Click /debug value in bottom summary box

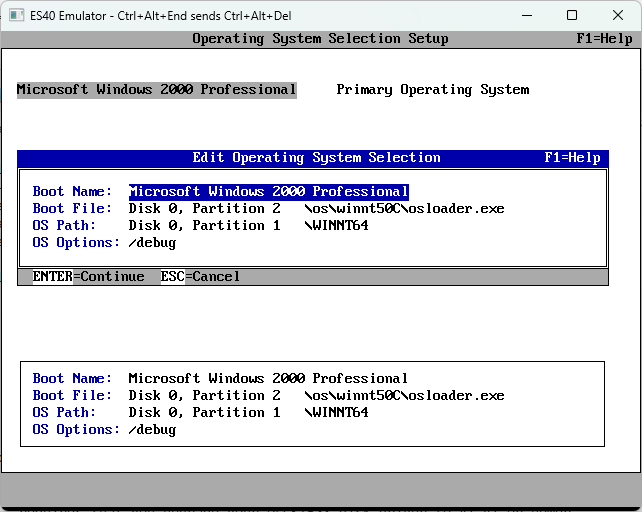152,430
